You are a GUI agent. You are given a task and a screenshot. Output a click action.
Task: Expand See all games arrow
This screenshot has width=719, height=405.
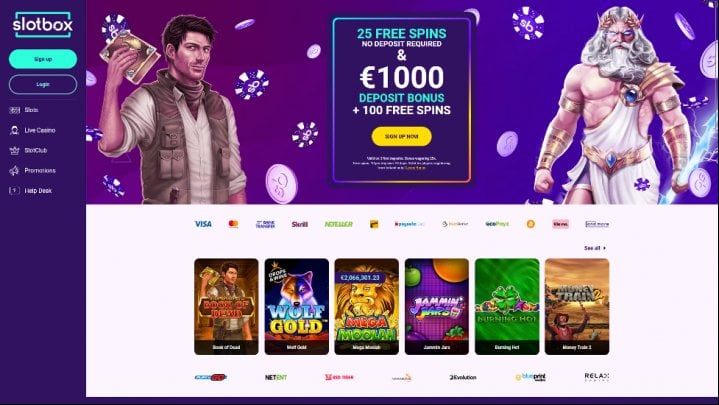(x=604, y=248)
